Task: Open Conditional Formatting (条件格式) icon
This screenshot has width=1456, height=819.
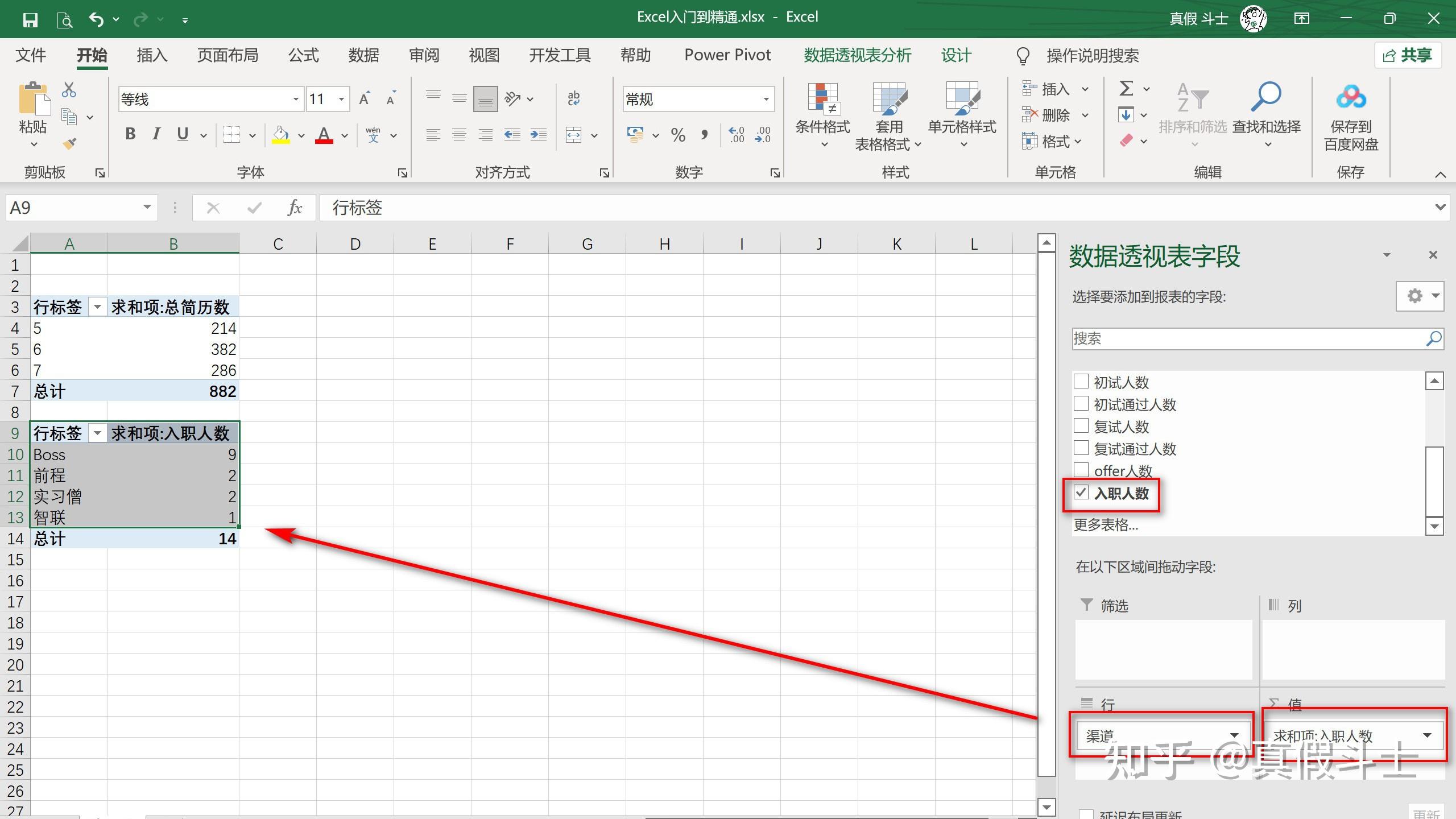Action: click(822, 100)
